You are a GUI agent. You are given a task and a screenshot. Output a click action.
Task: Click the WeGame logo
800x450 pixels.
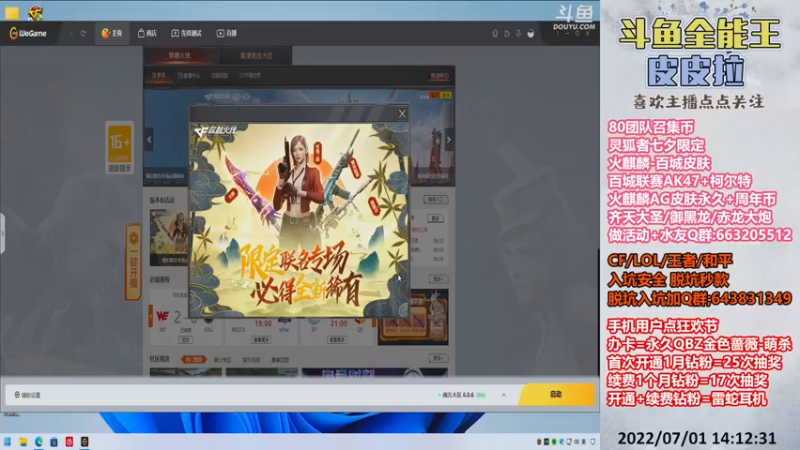click(x=28, y=33)
